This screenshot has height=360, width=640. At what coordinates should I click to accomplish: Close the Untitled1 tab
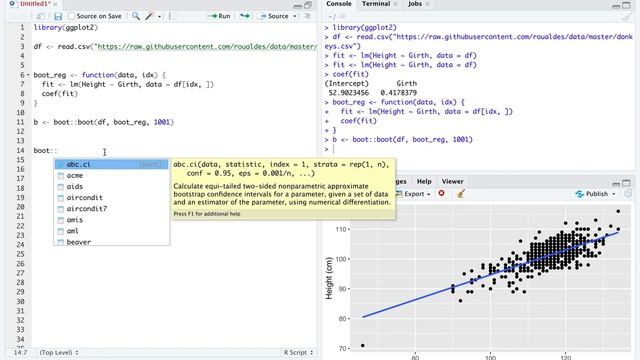(55, 4)
